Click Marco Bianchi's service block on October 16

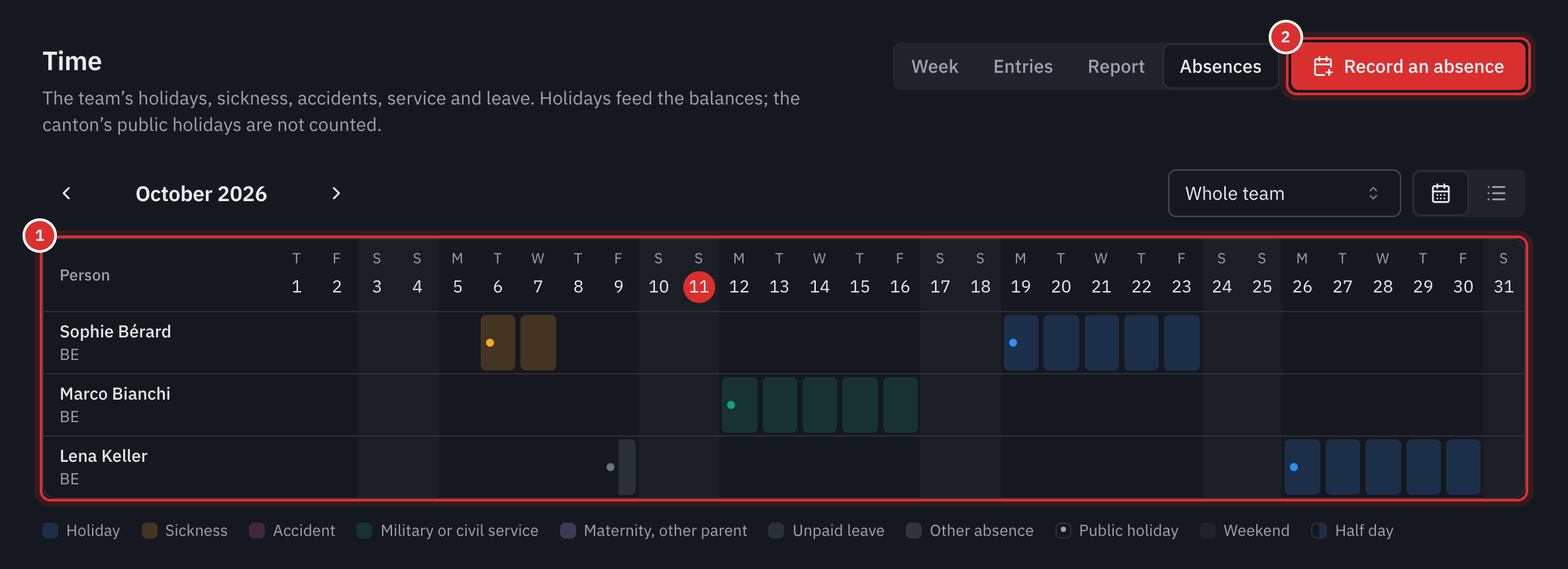(901, 405)
